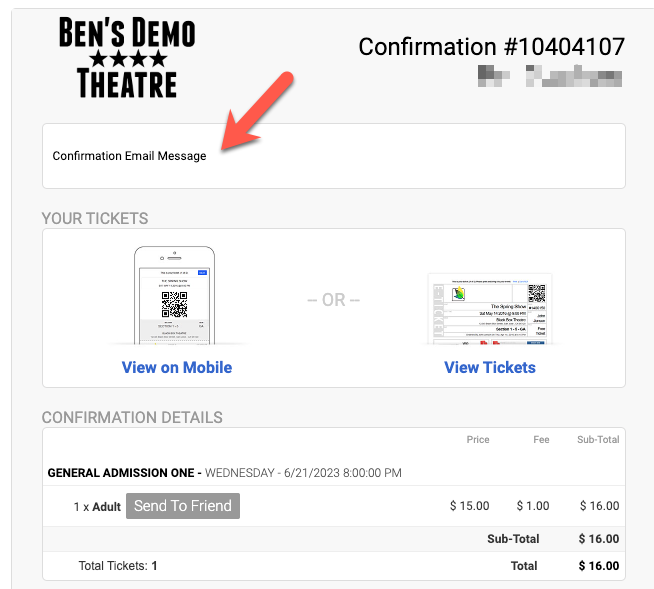
Task: Open the View Tickets link
Action: (490, 367)
